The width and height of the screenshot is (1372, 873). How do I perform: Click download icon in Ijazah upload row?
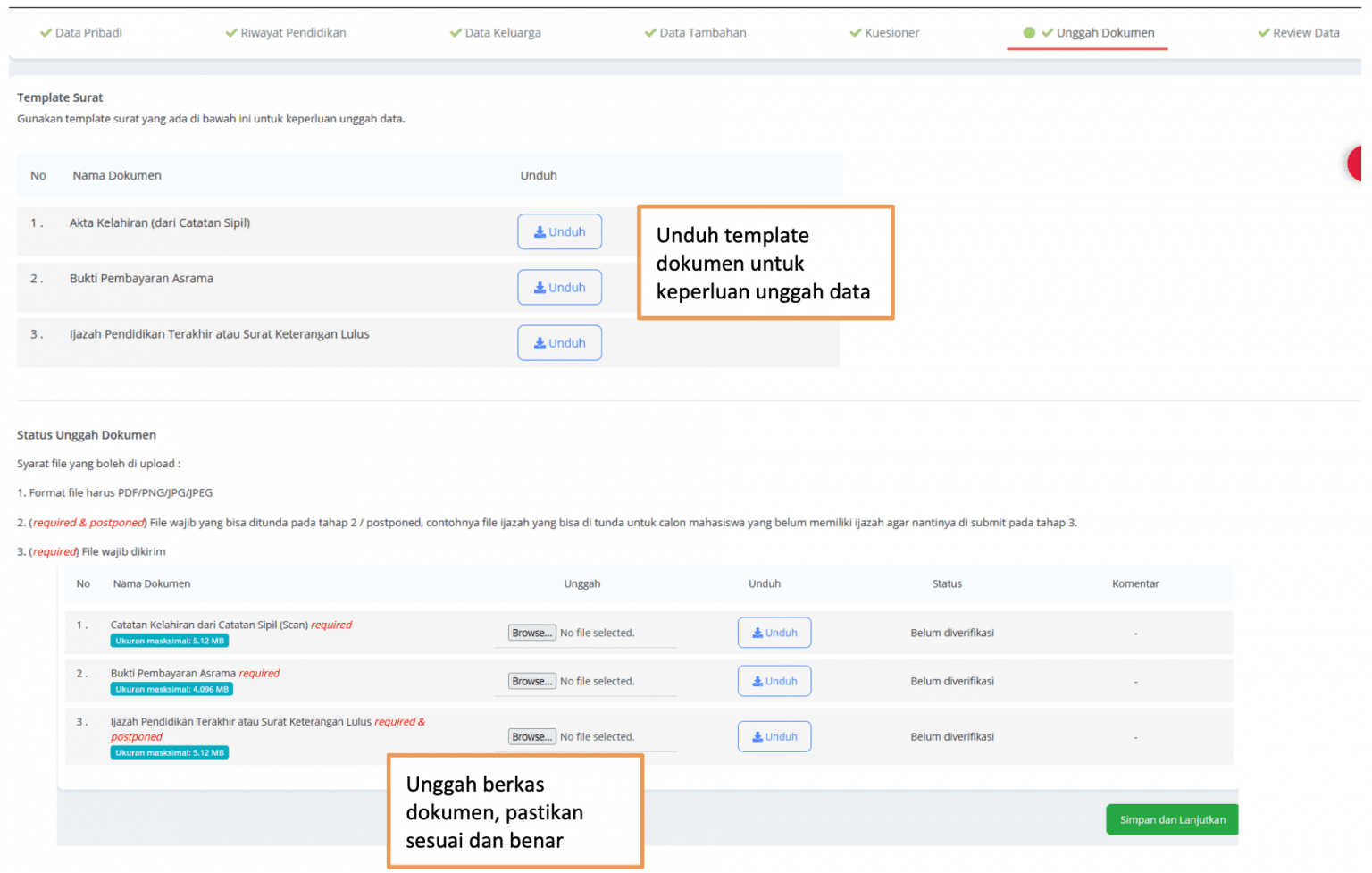point(759,735)
